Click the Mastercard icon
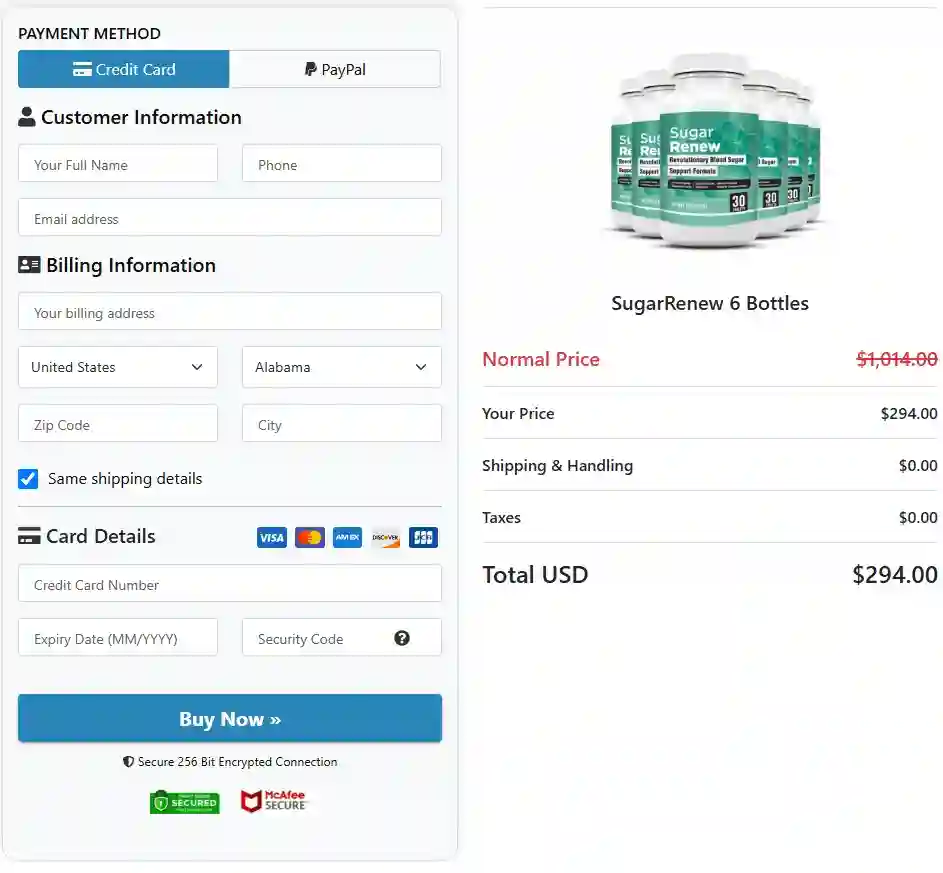943x873 pixels. click(309, 537)
